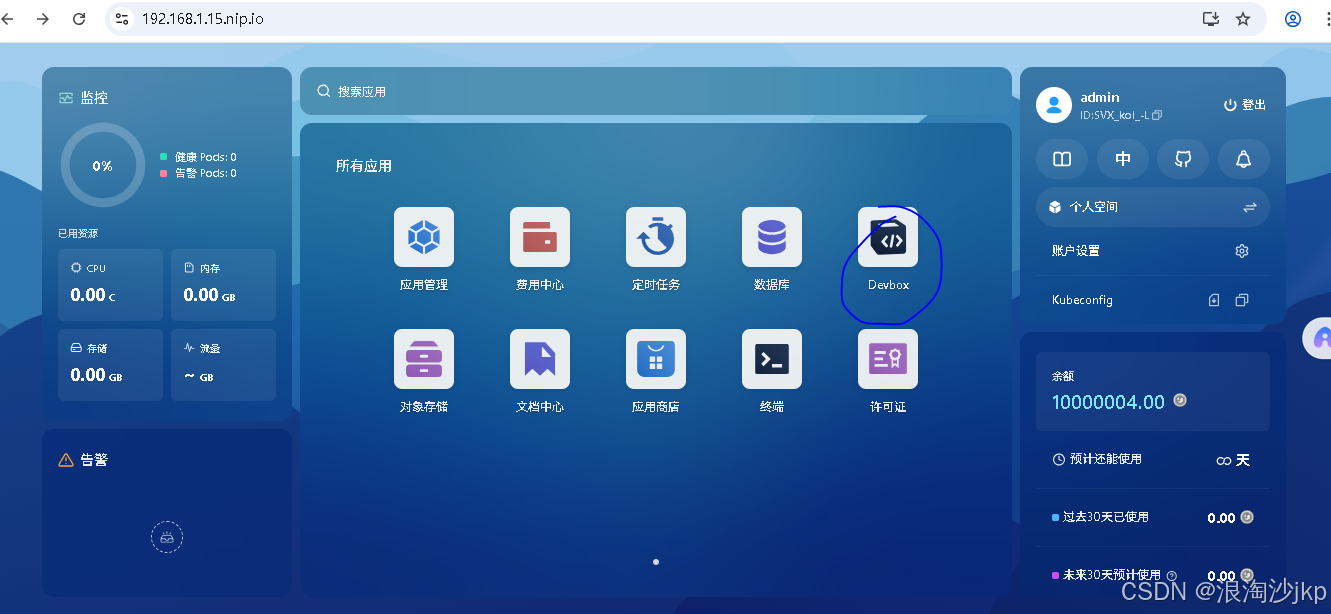Switch language with the 中 button
Viewport: 1331px width, 614px height.
(x=1123, y=159)
